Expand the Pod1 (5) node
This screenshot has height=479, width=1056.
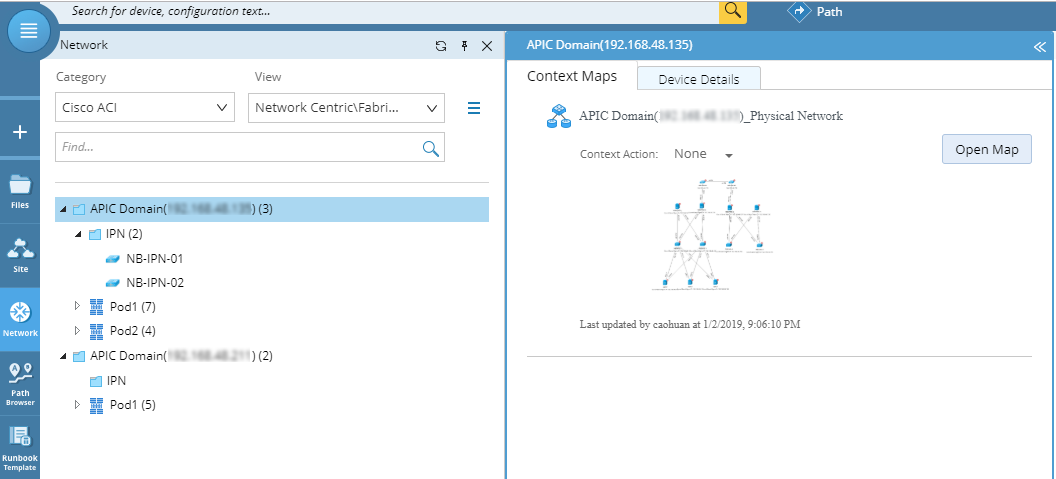77,405
